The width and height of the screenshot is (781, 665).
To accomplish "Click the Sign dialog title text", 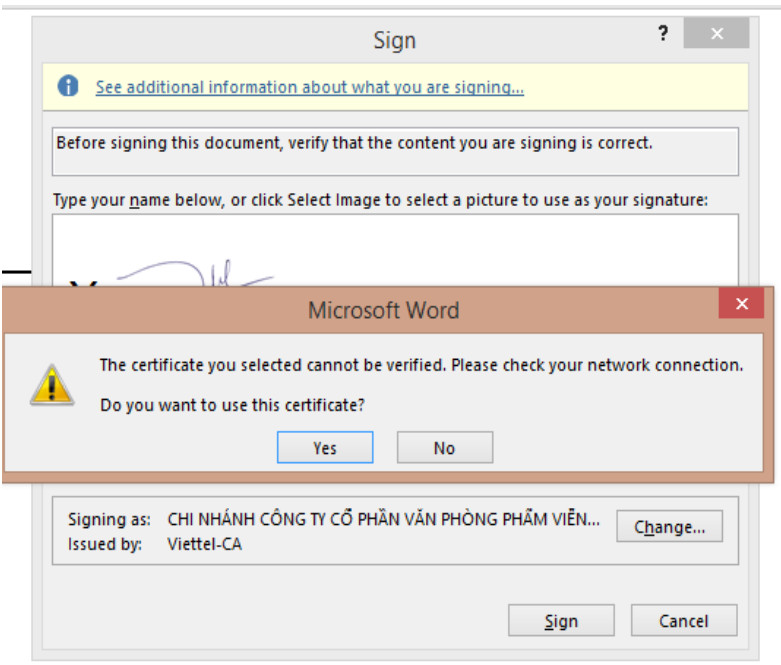I will pyautogui.click(x=394, y=40).
